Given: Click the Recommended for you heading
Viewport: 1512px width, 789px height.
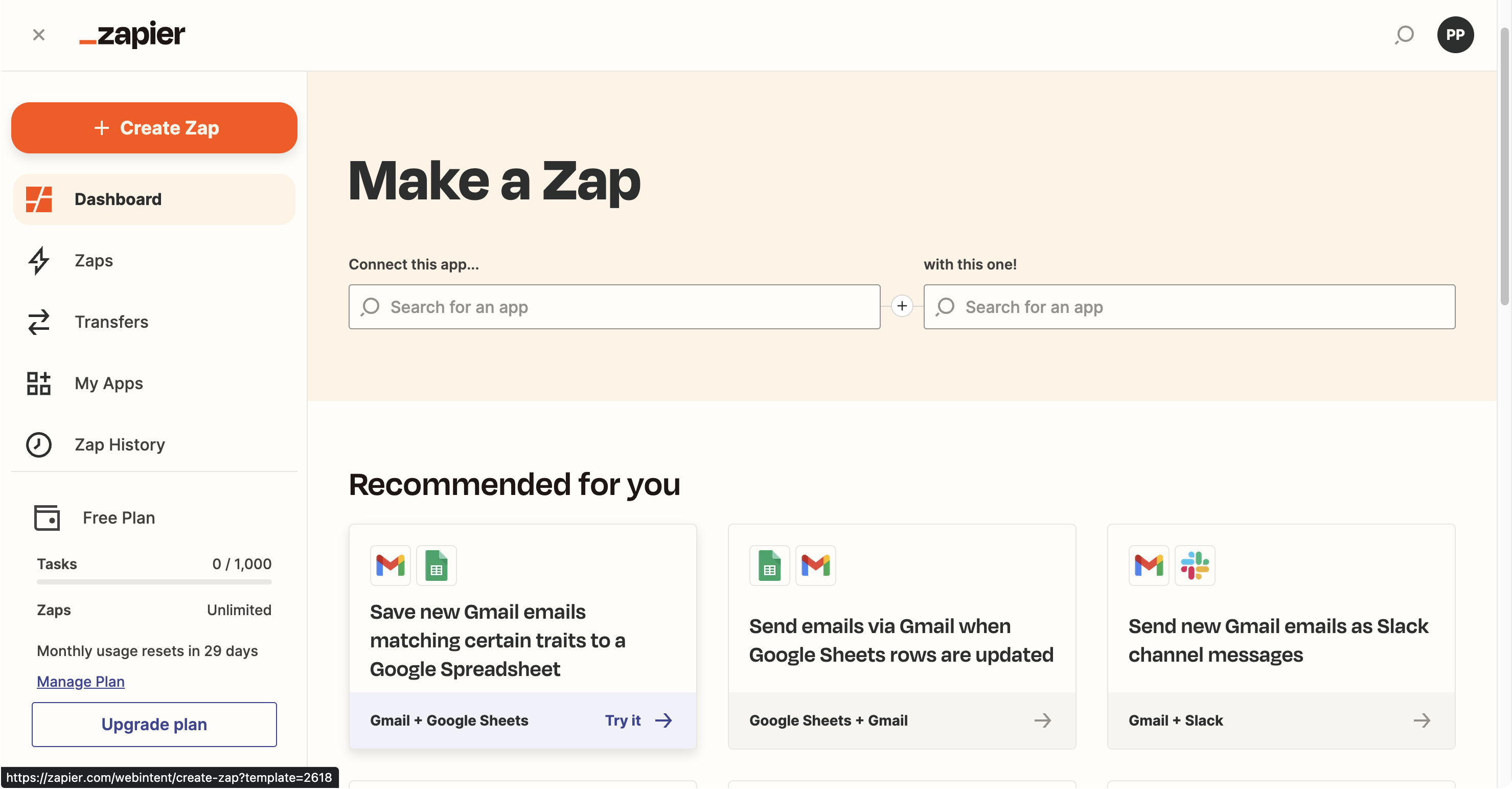Looking at the screenshot, I should (x=514, y=485).
